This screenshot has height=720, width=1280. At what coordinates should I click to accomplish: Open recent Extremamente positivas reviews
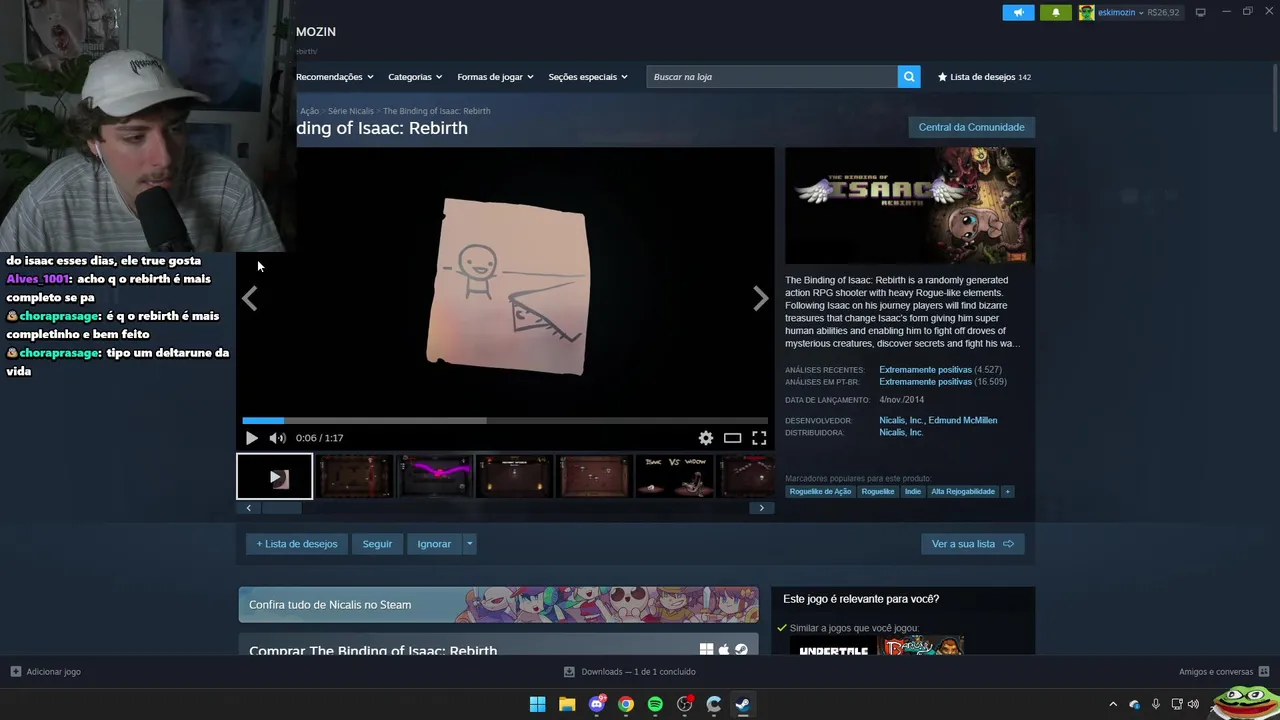click(925, 370)
